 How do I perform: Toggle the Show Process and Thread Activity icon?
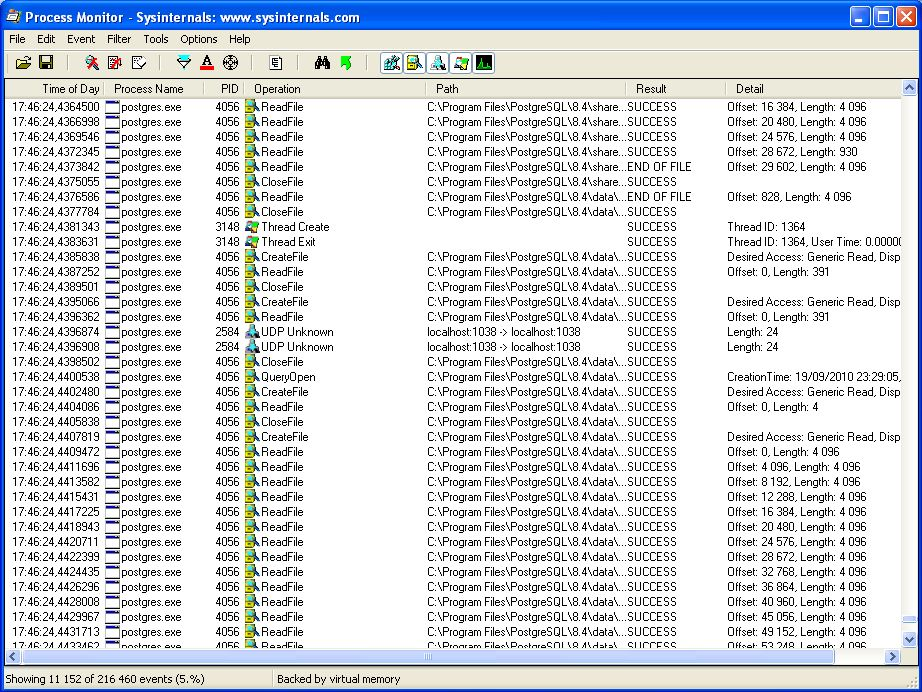tap(461, 63)
